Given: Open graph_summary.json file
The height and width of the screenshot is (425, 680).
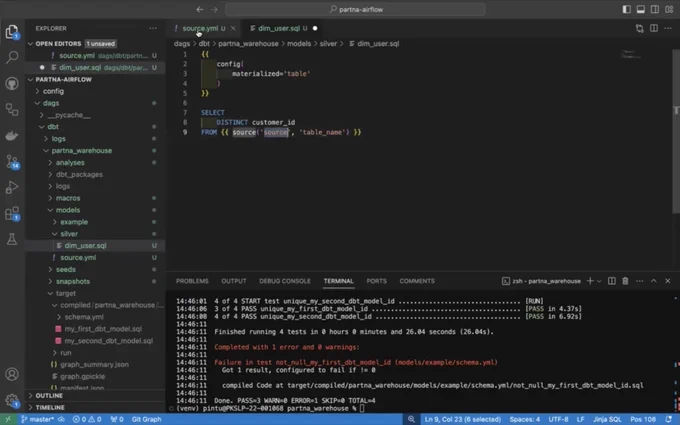Looking at the screenshot, I should point(94,365).
